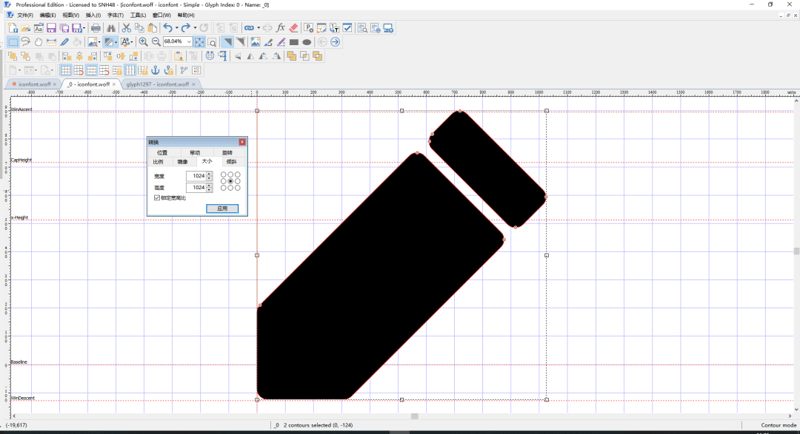Open a font with the folder icon
Screen dimensions: 800x434
(x=26, y=29)
